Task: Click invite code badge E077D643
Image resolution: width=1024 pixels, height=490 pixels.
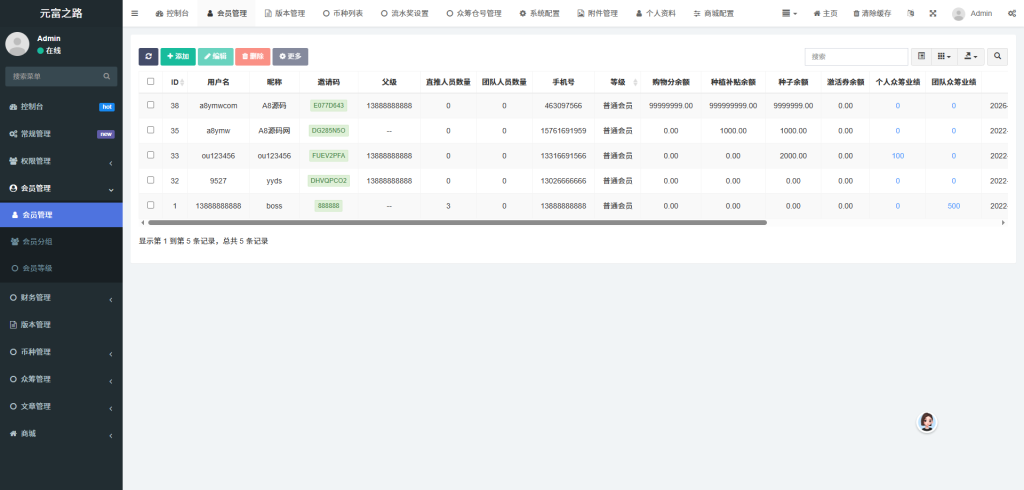Action: [x=328, y=105]
